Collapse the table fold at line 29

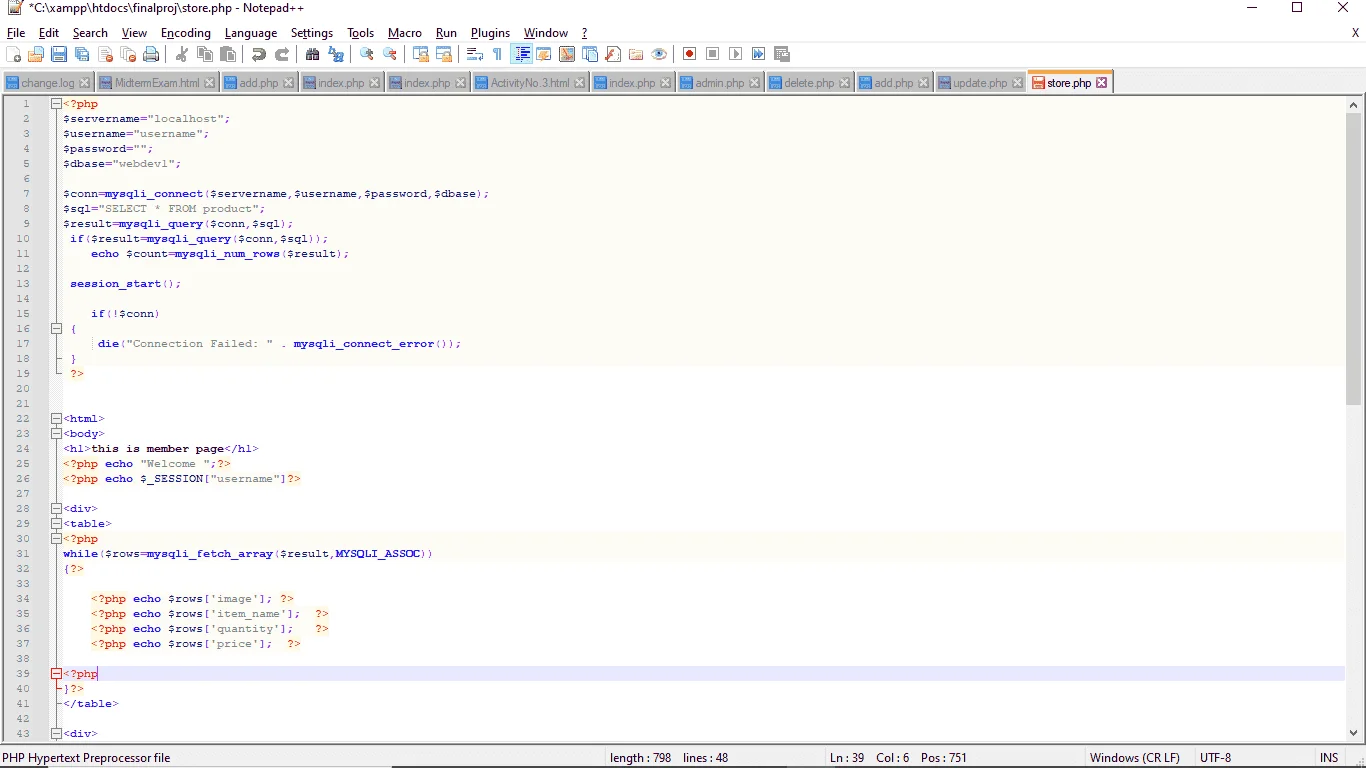click(x=56, y=524)
